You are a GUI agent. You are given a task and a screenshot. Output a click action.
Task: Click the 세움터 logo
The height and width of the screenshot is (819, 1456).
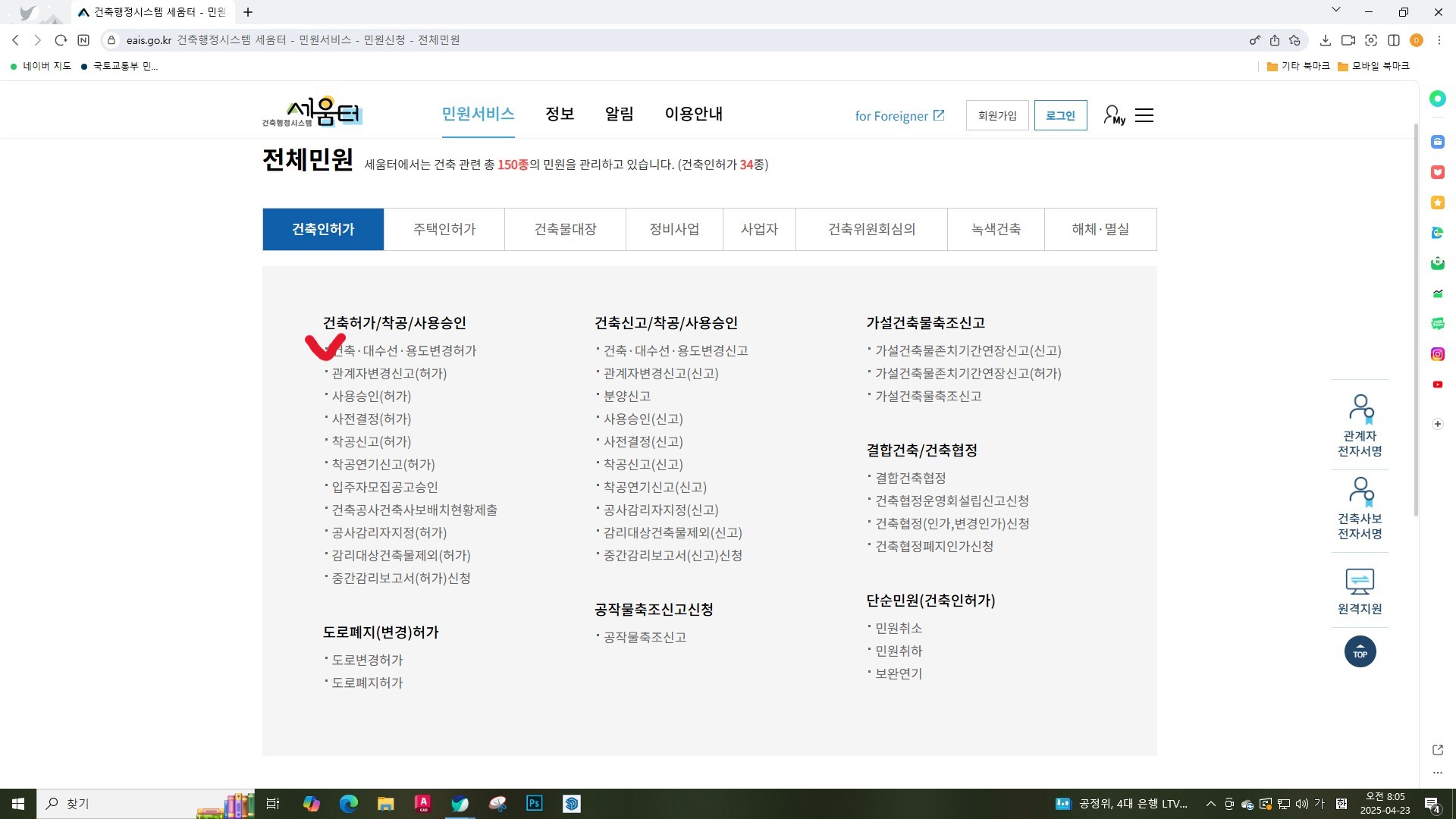(312, 112)
